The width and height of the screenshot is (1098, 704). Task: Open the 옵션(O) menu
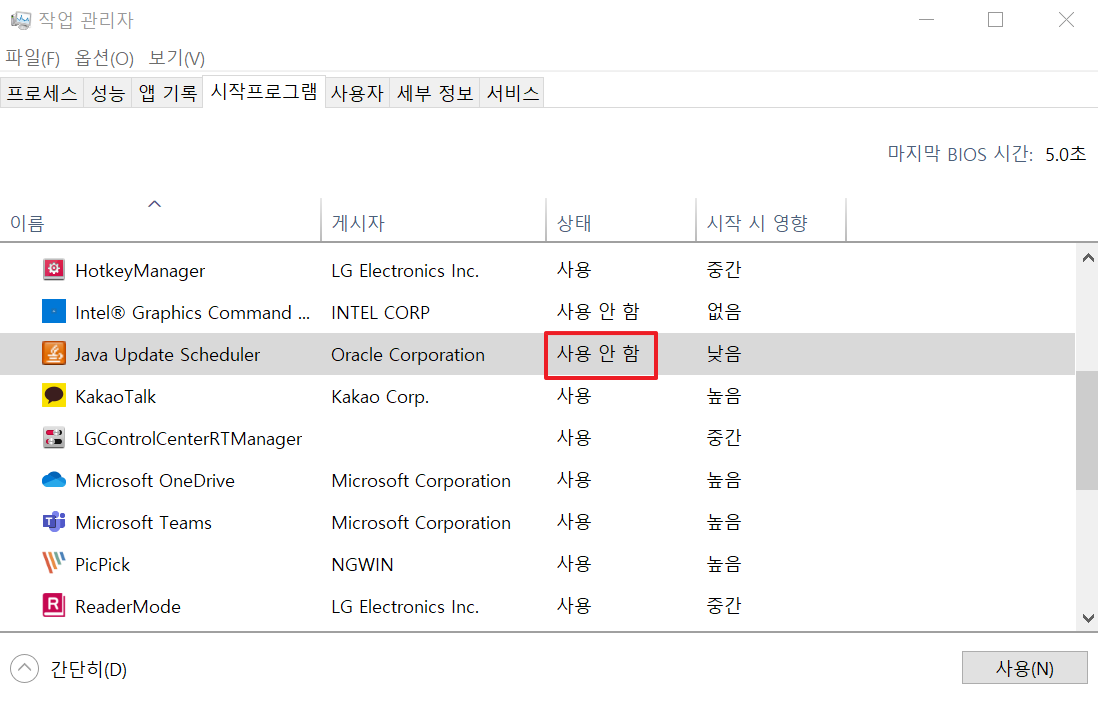pyautogui.click(x=103, y=58)
